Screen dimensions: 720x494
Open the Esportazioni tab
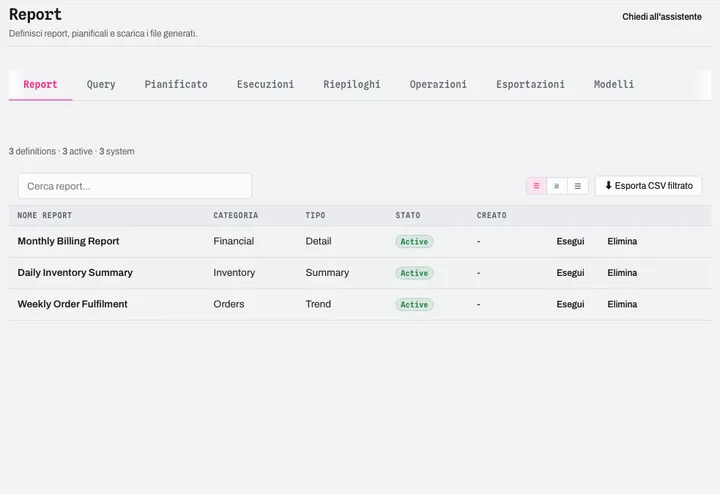530,84
